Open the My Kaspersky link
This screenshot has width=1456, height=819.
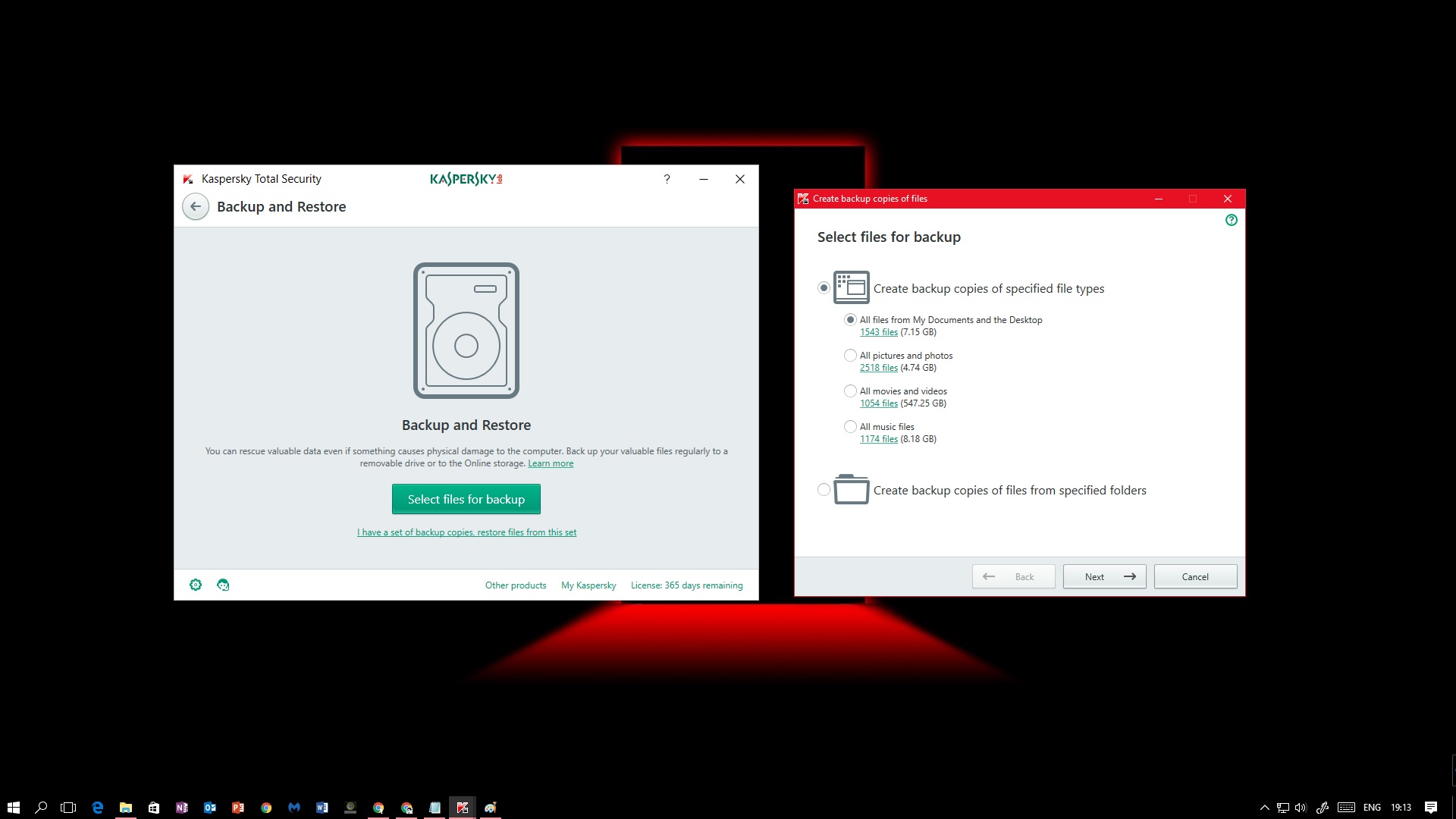tap(588, 585)
